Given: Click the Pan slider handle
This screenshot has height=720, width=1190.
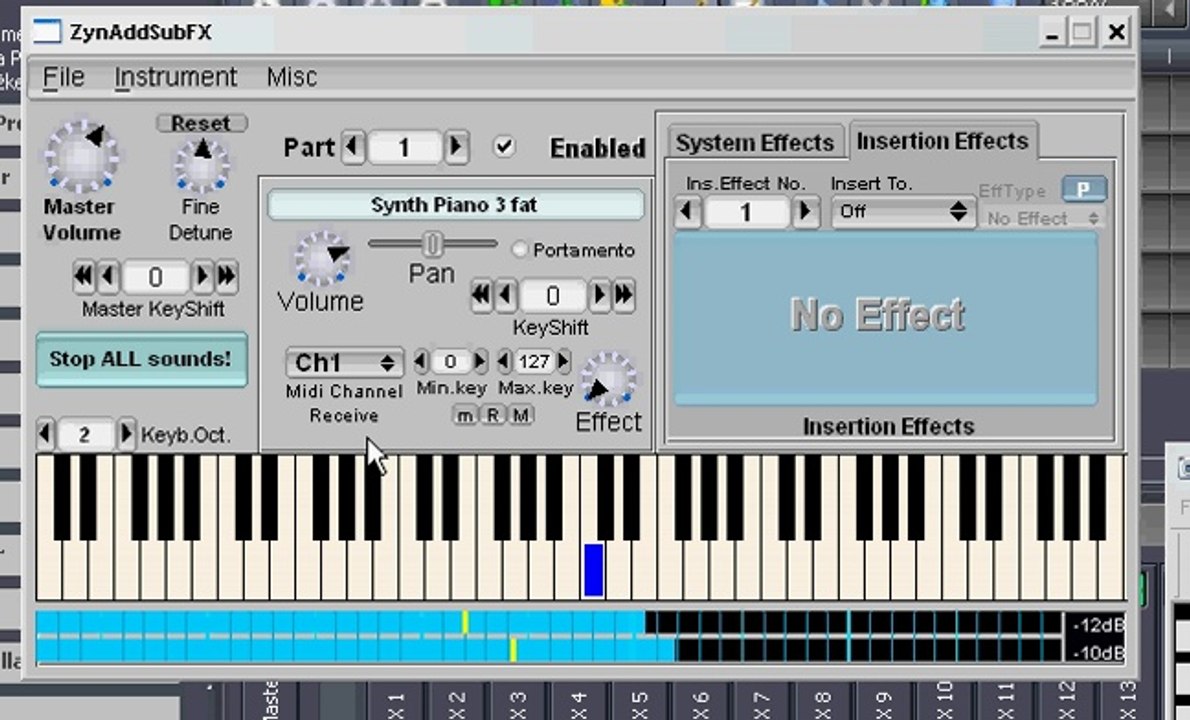Looking at the screenshot, I should 433,244.
